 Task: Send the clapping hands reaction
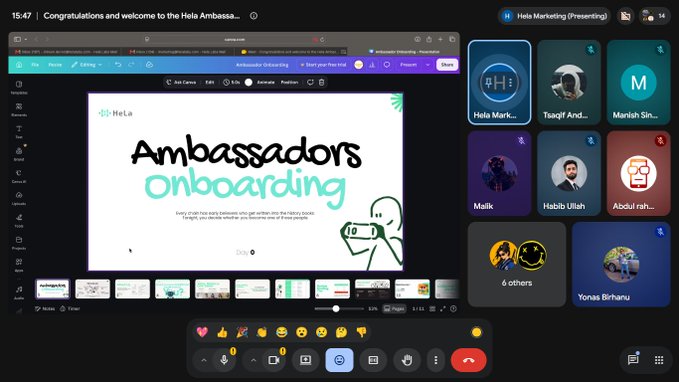262,332
